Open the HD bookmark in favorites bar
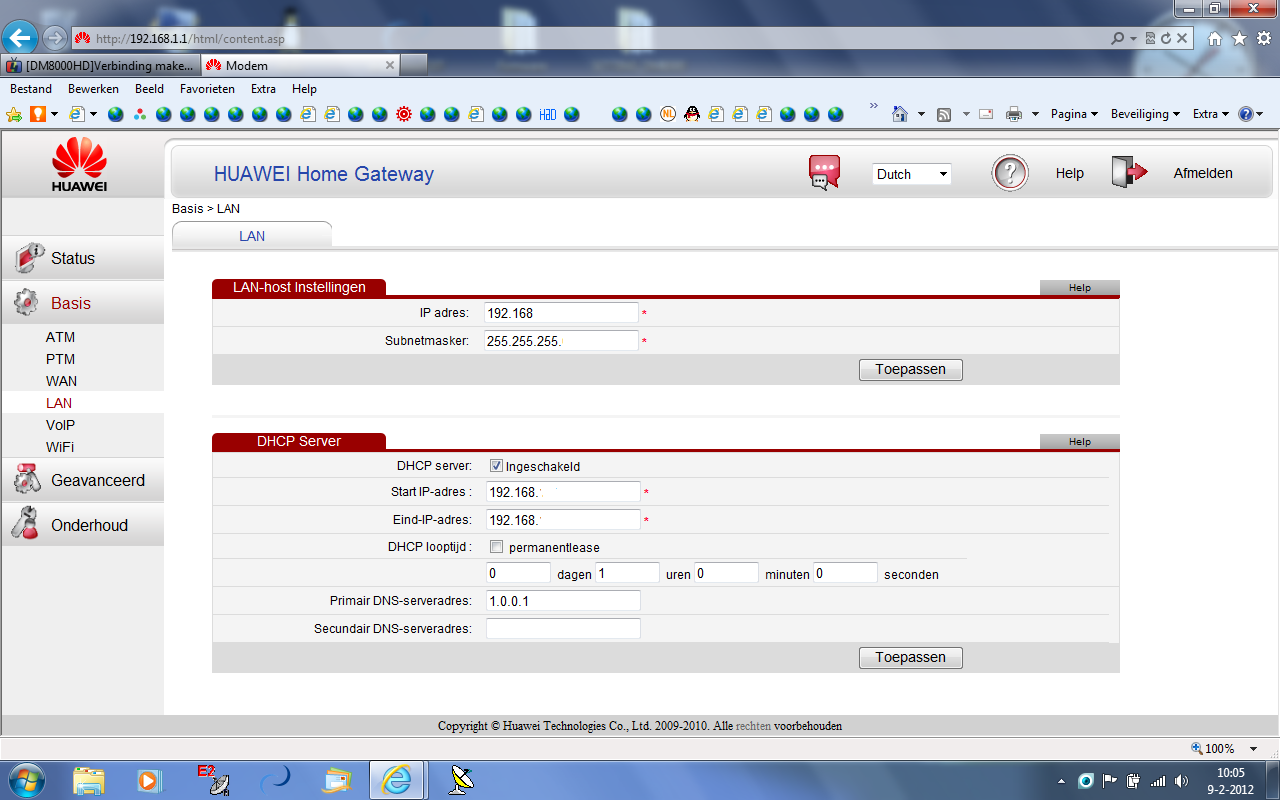Viewport: 1280px width, 800px height. point(548,114)
